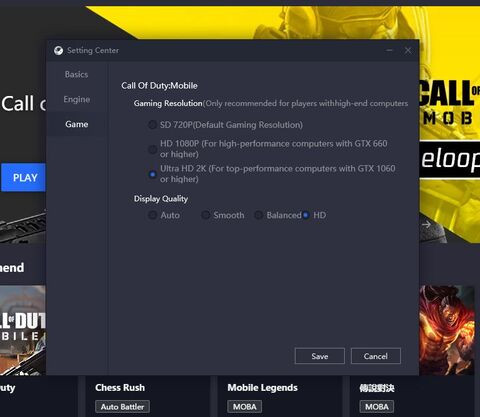Open the Chess Rush game title
Image resolution: width=480 pixels, height=417 pixels.
point(120,388)
